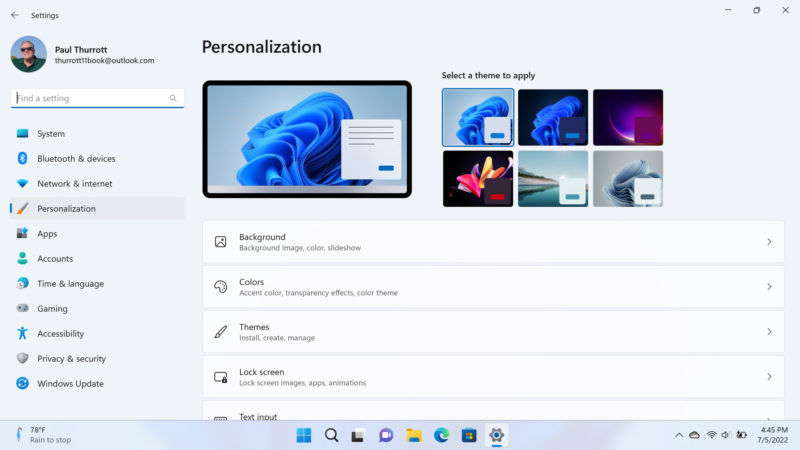
Task: Expand Background settings chevron
Action: tap(769, 242)
